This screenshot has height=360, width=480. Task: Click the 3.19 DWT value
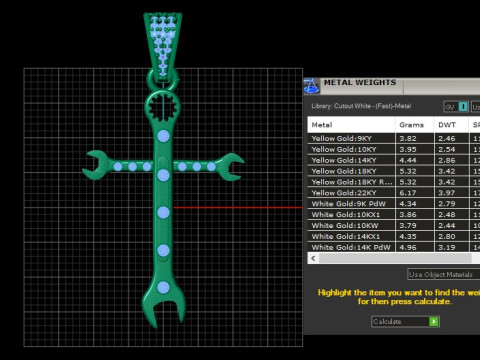[447, 247]
